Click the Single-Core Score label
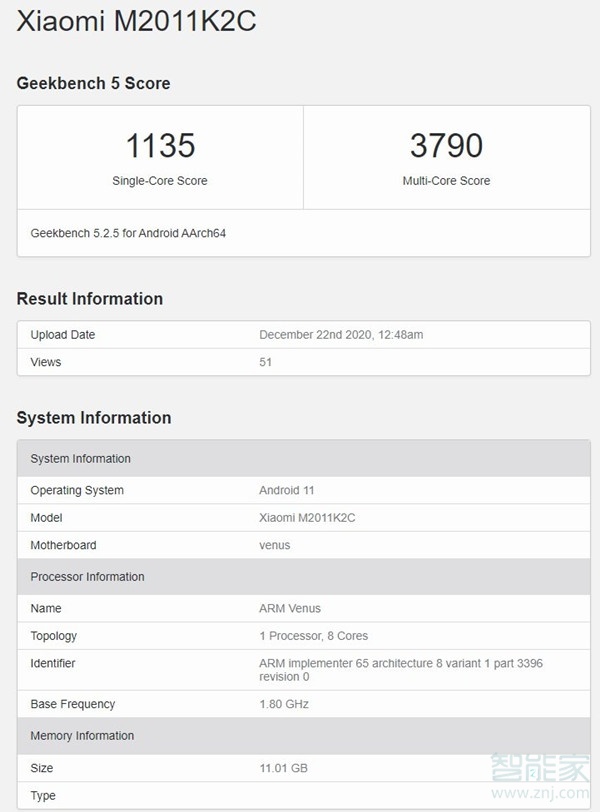Screen dimensions: 600x812 click(x=160, y=181)
